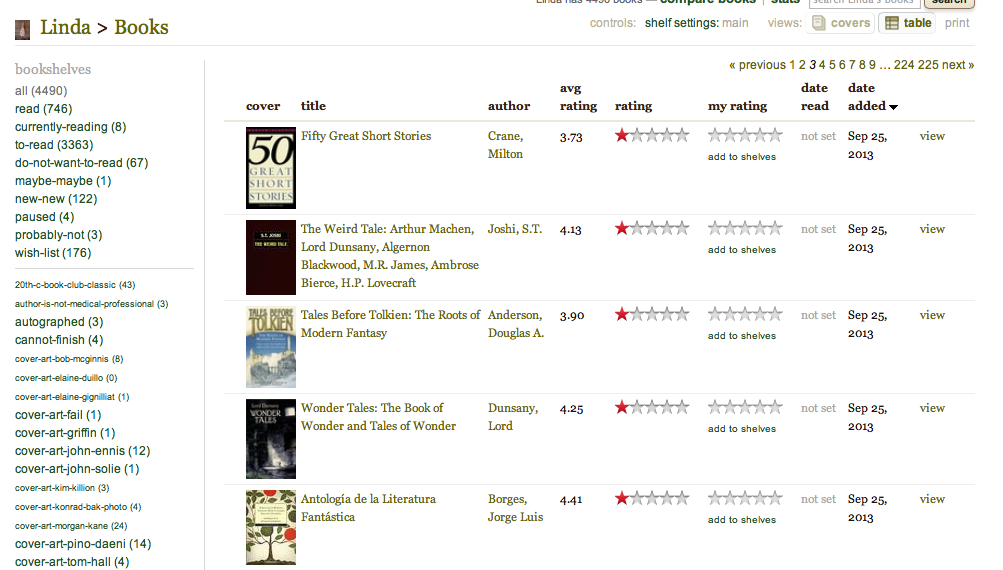The width and height of the screenshot is (1003, 570).
Task: Open Wonder Tales cover thumbnail
Action: pyautogui.click(x=271, y=439)
